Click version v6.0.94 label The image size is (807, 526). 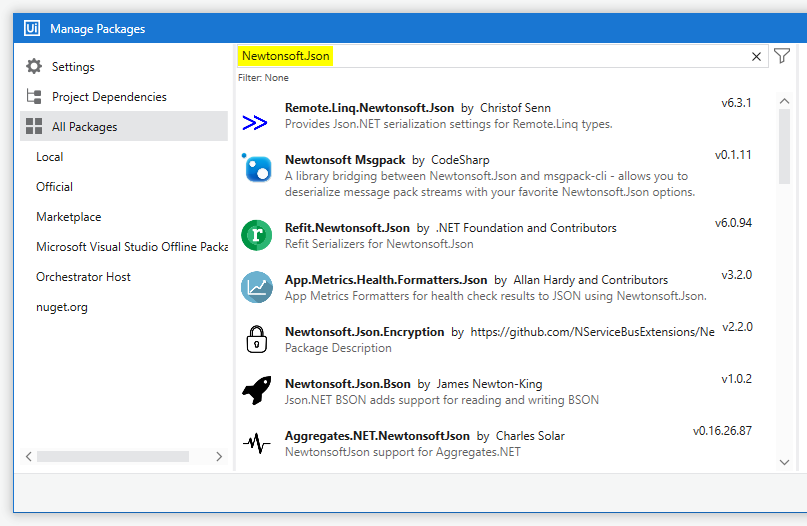pyautogui.click(x=733, y=223)
